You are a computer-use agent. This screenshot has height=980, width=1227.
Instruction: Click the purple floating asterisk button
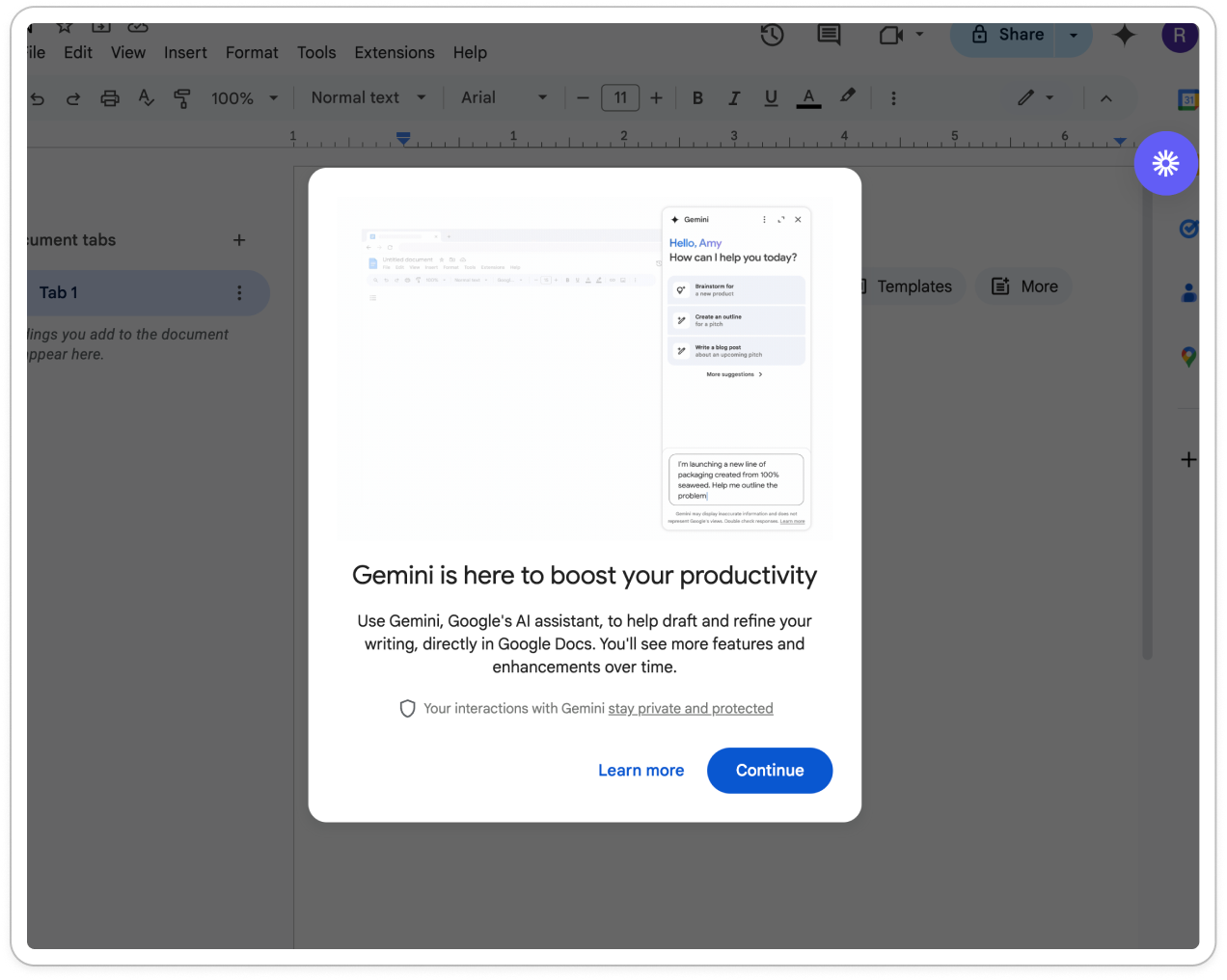pyautogui.click(x=1166, y=163)
